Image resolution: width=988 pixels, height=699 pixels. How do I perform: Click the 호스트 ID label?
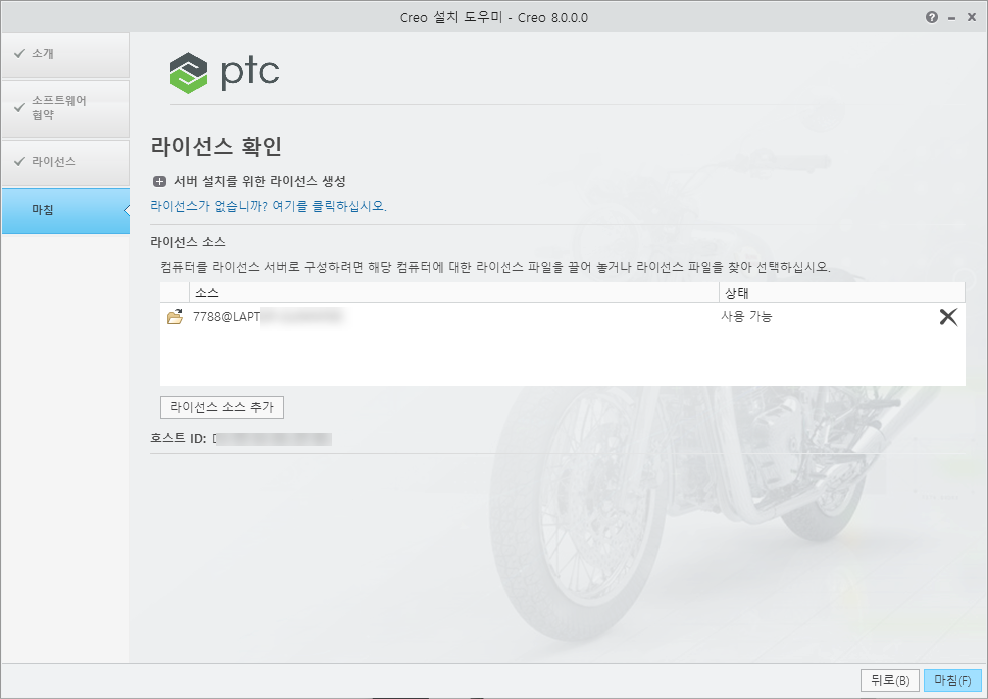178,438
